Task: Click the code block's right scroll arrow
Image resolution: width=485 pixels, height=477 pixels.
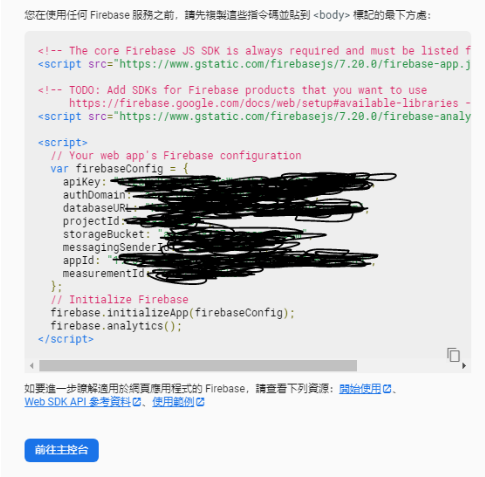Action: [464, 366]
